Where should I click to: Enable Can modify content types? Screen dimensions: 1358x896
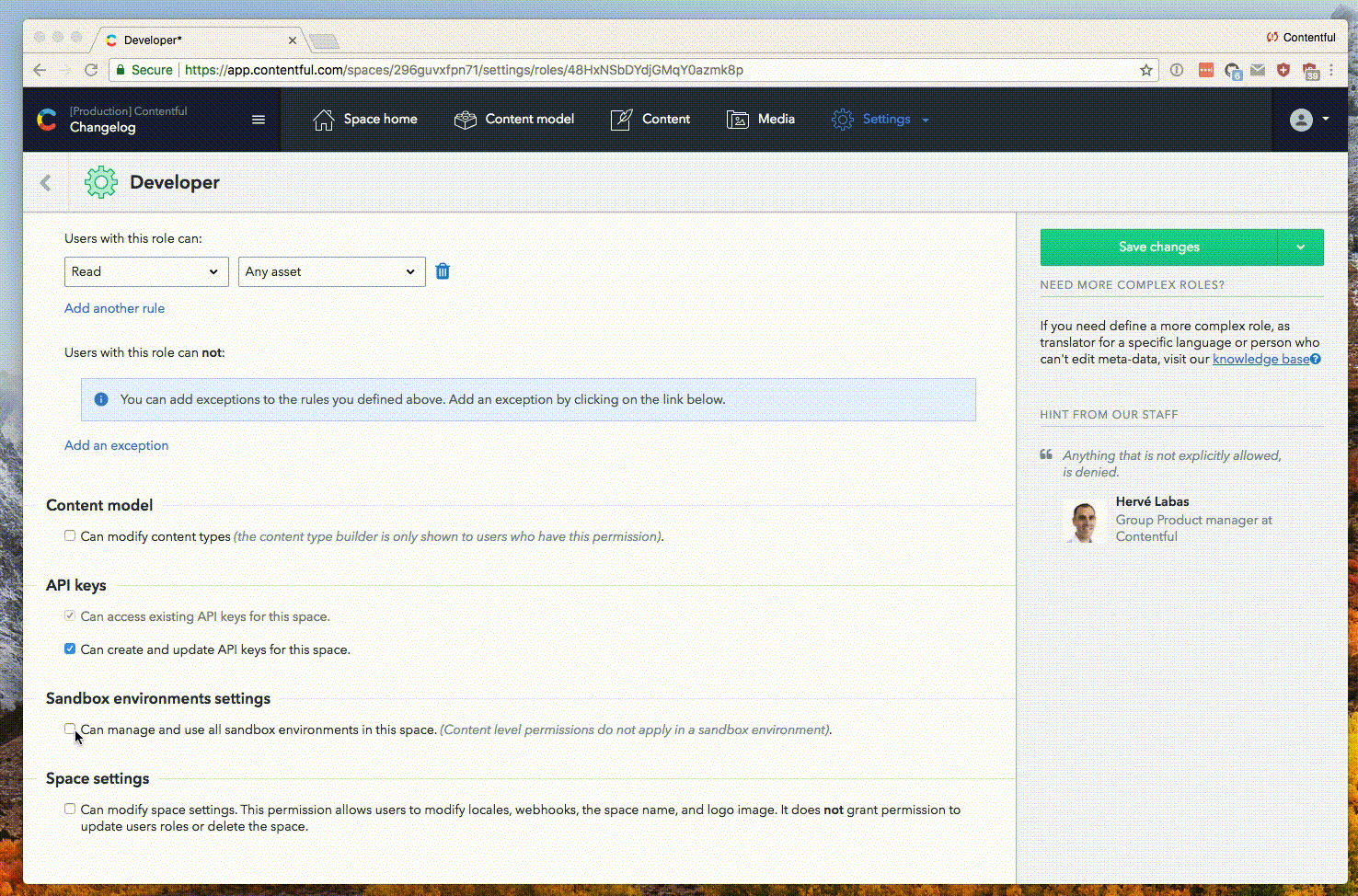coord(70,535)
